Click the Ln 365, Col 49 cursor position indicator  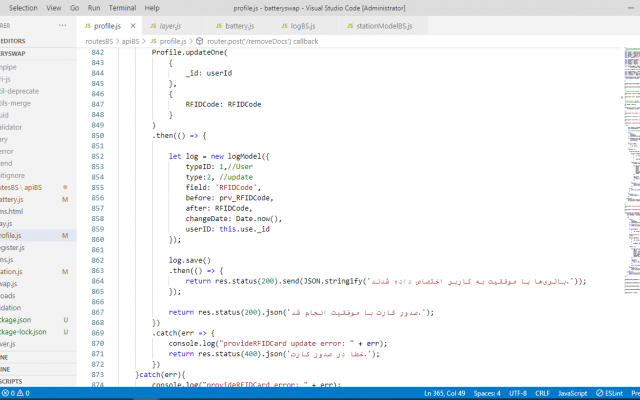point(444,393)
